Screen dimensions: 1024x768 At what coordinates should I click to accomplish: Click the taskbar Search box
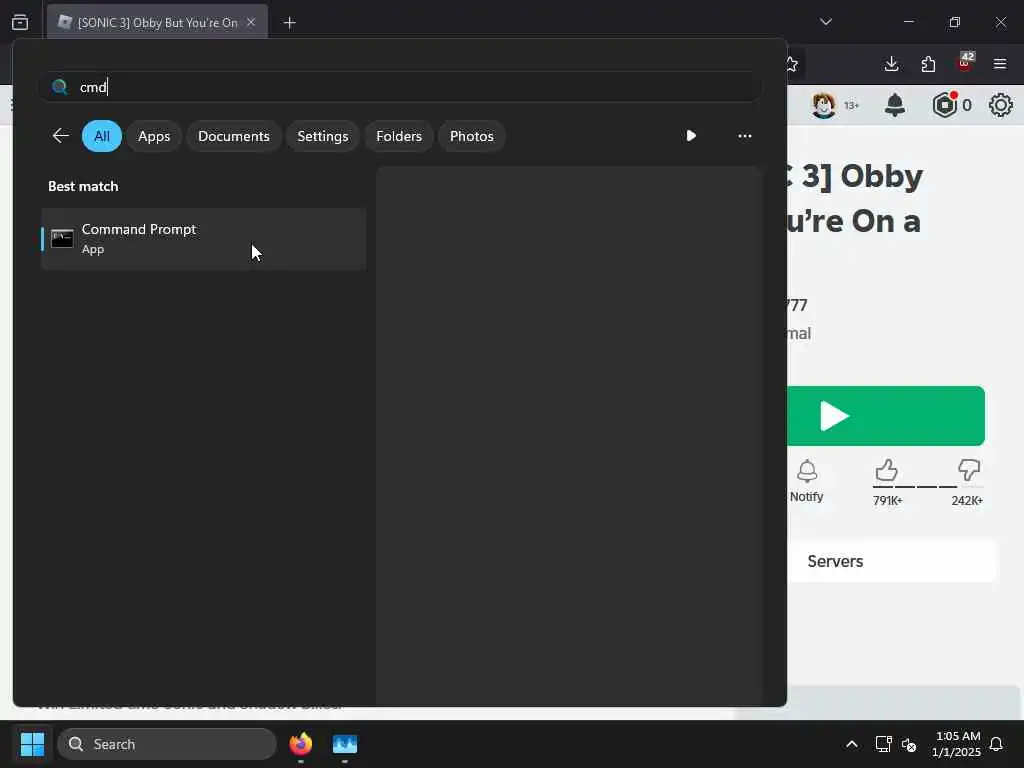tap(167, 744)
